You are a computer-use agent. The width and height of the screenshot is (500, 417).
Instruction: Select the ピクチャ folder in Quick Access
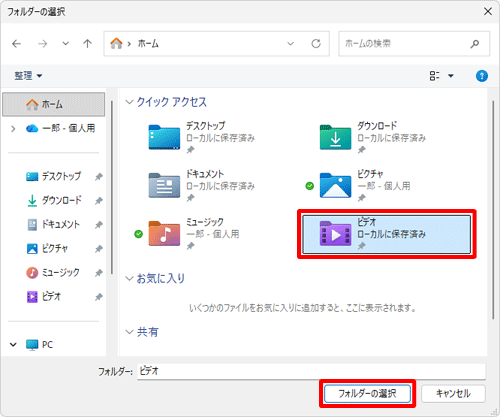pyautogui.click(x=365, y=186)
